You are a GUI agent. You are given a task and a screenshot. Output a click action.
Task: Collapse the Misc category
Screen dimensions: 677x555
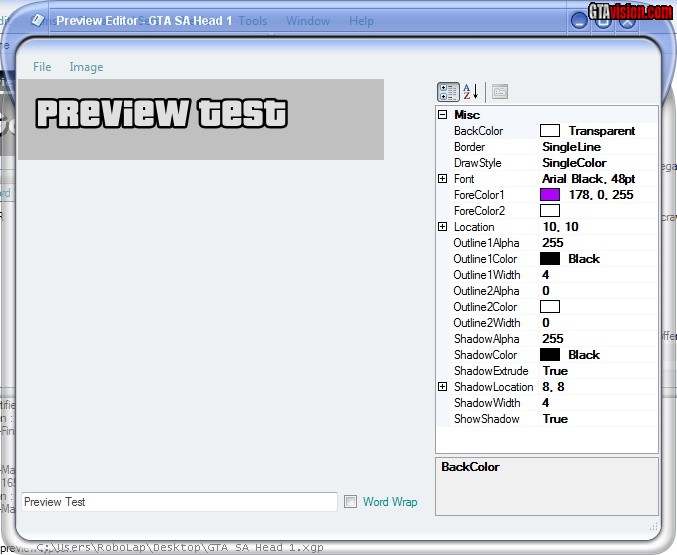point(442,115)
